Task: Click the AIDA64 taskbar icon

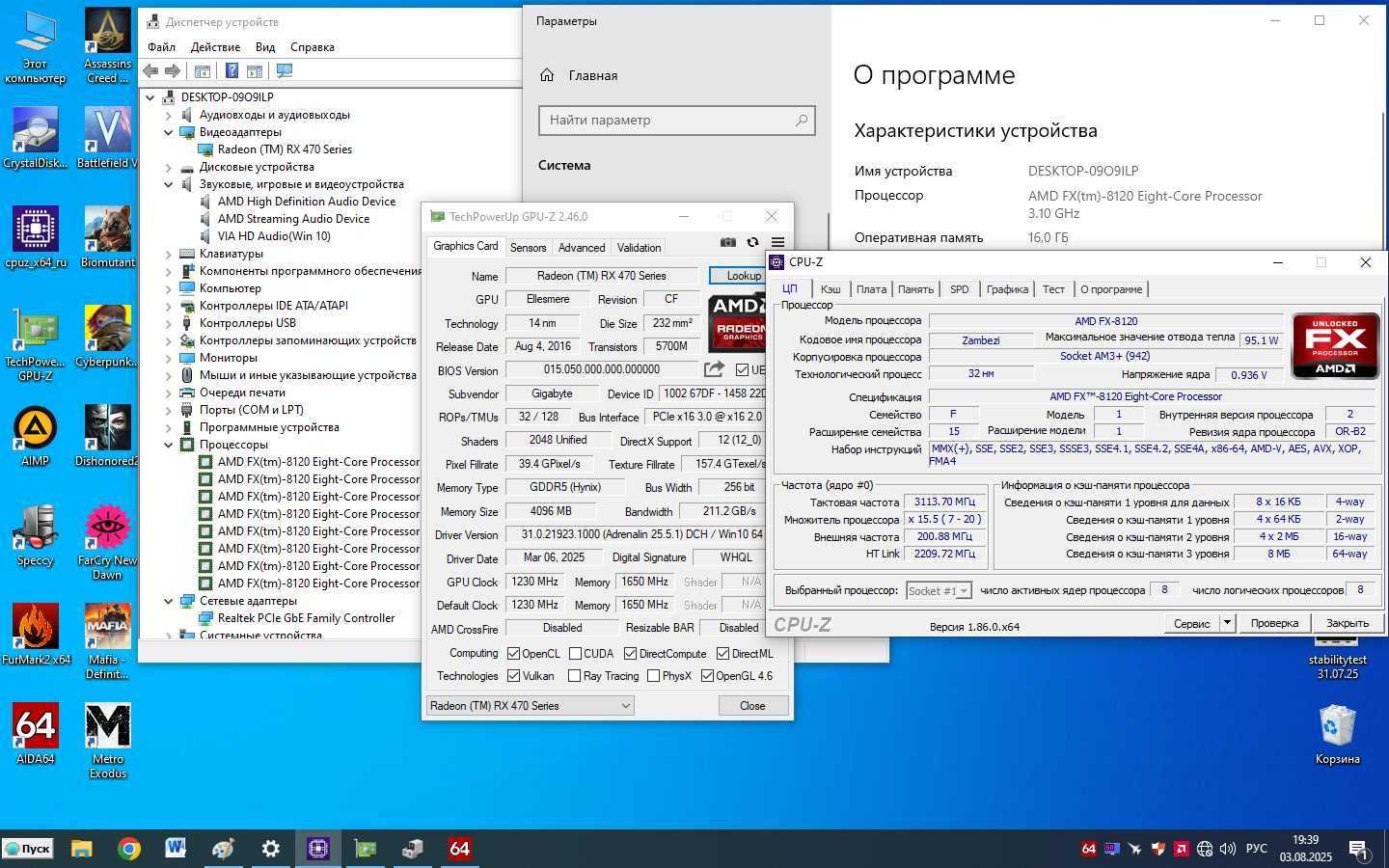Action: pyautogui.click(x=459, y=849)
